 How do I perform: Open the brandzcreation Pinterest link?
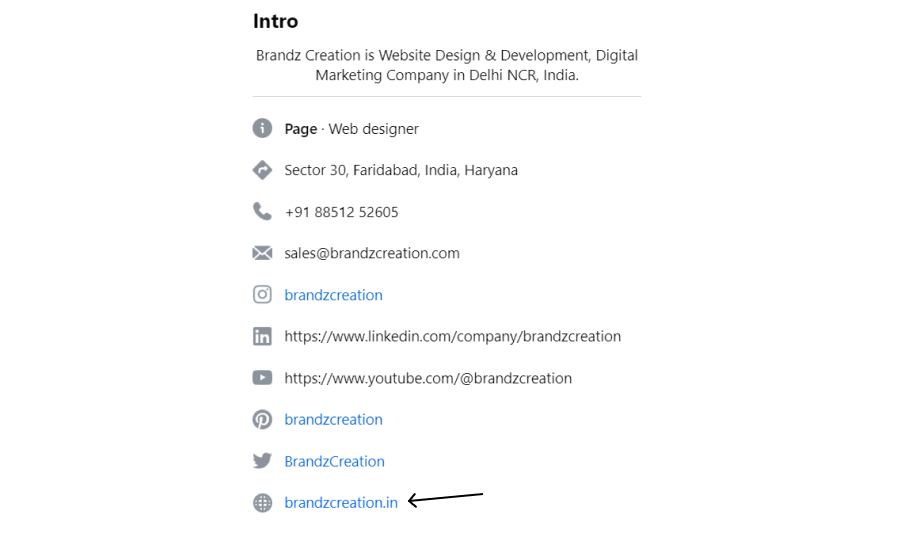(333, 419)
